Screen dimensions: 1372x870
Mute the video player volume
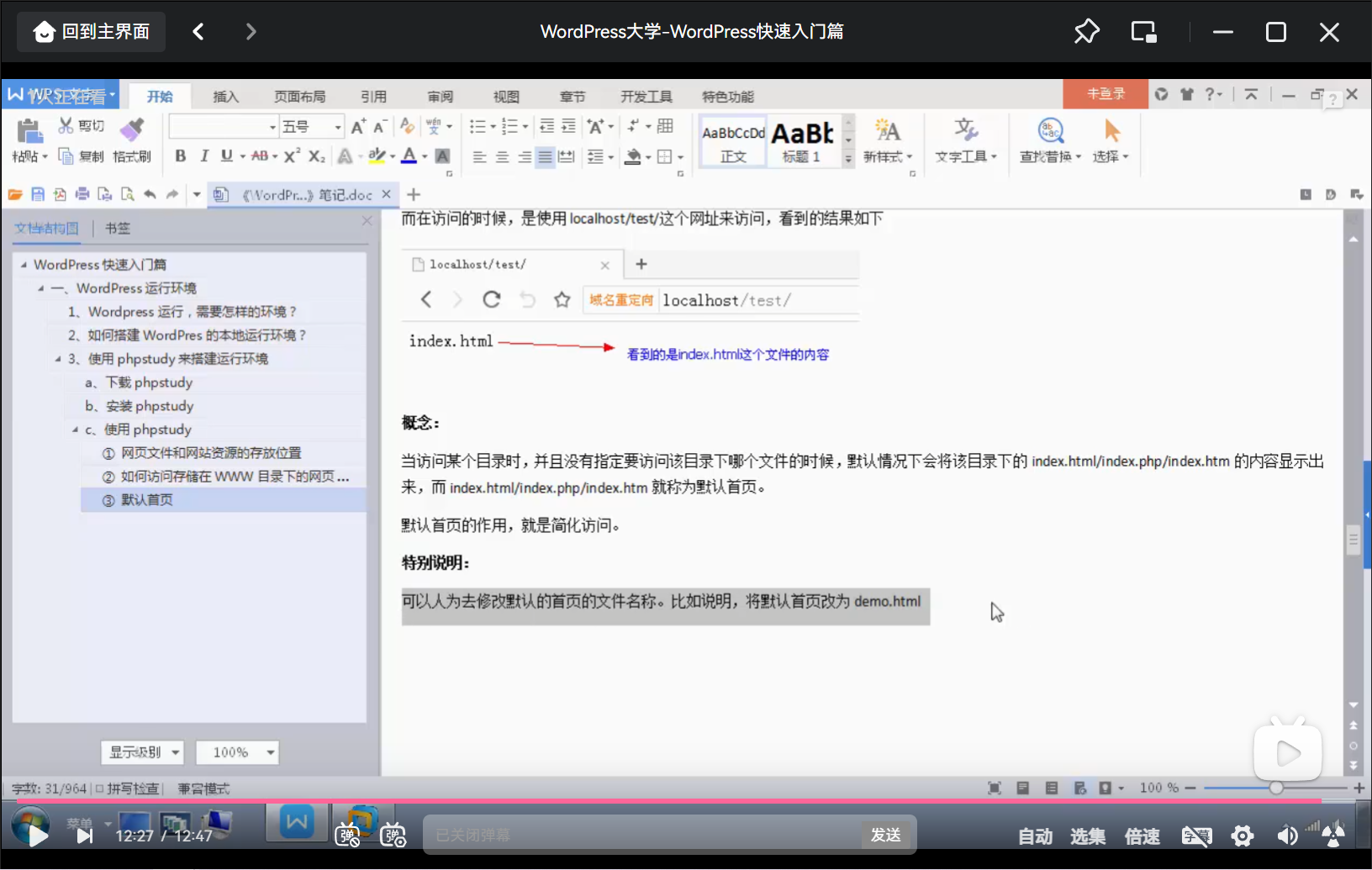tap(1287, 836)
